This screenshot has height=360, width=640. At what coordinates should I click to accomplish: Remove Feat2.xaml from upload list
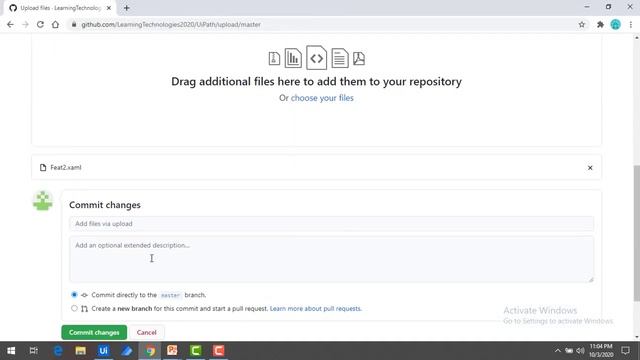(x=590, y=168)
